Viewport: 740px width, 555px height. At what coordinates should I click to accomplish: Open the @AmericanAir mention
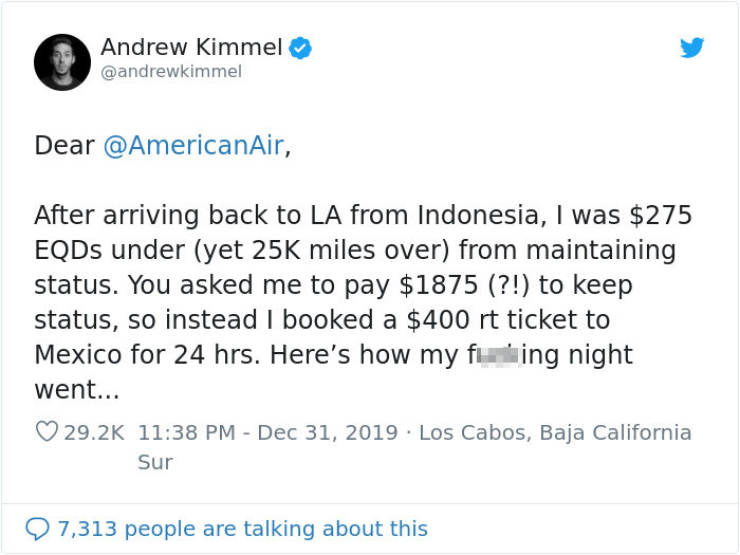click(193, 145)
